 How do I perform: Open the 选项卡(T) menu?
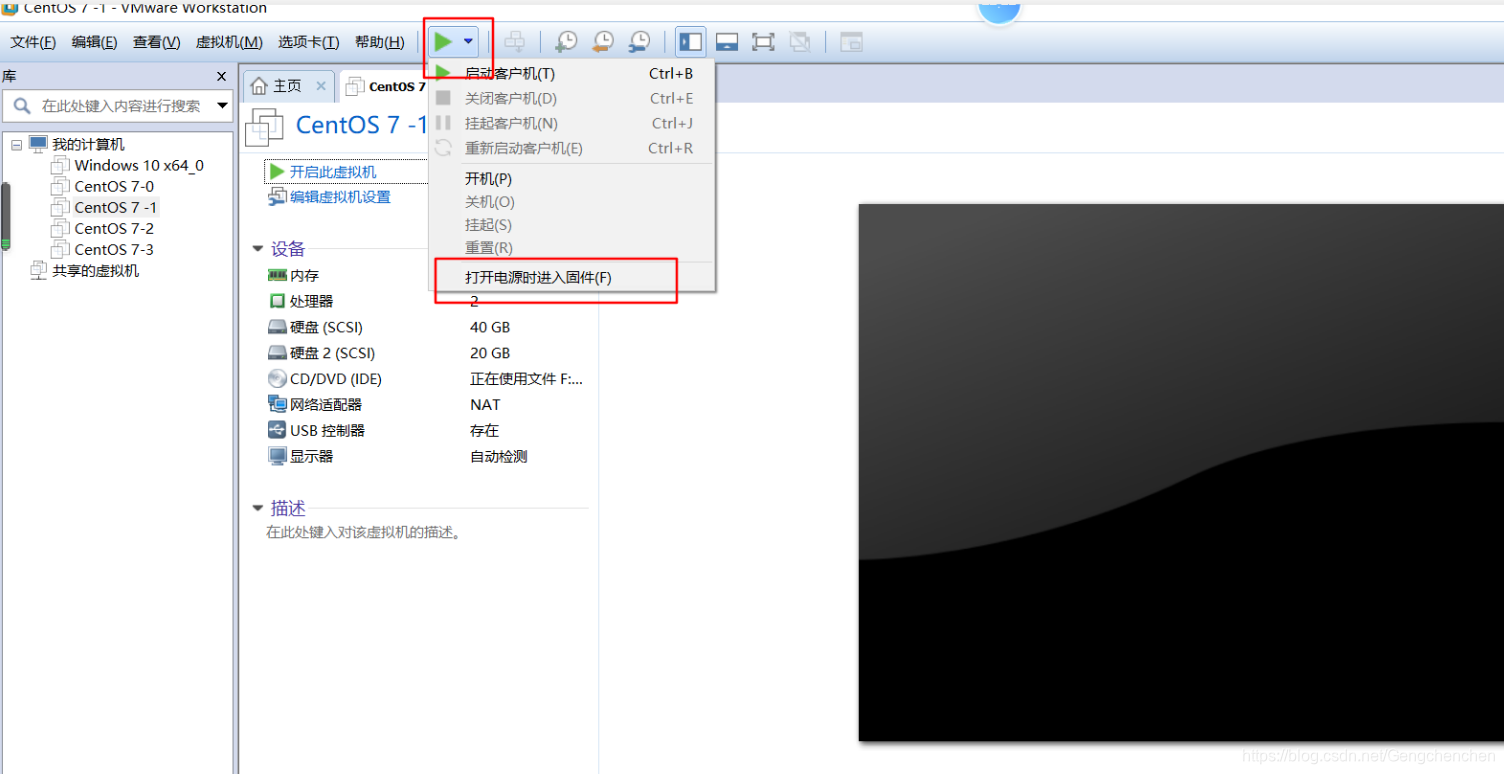tap(308, 42)
